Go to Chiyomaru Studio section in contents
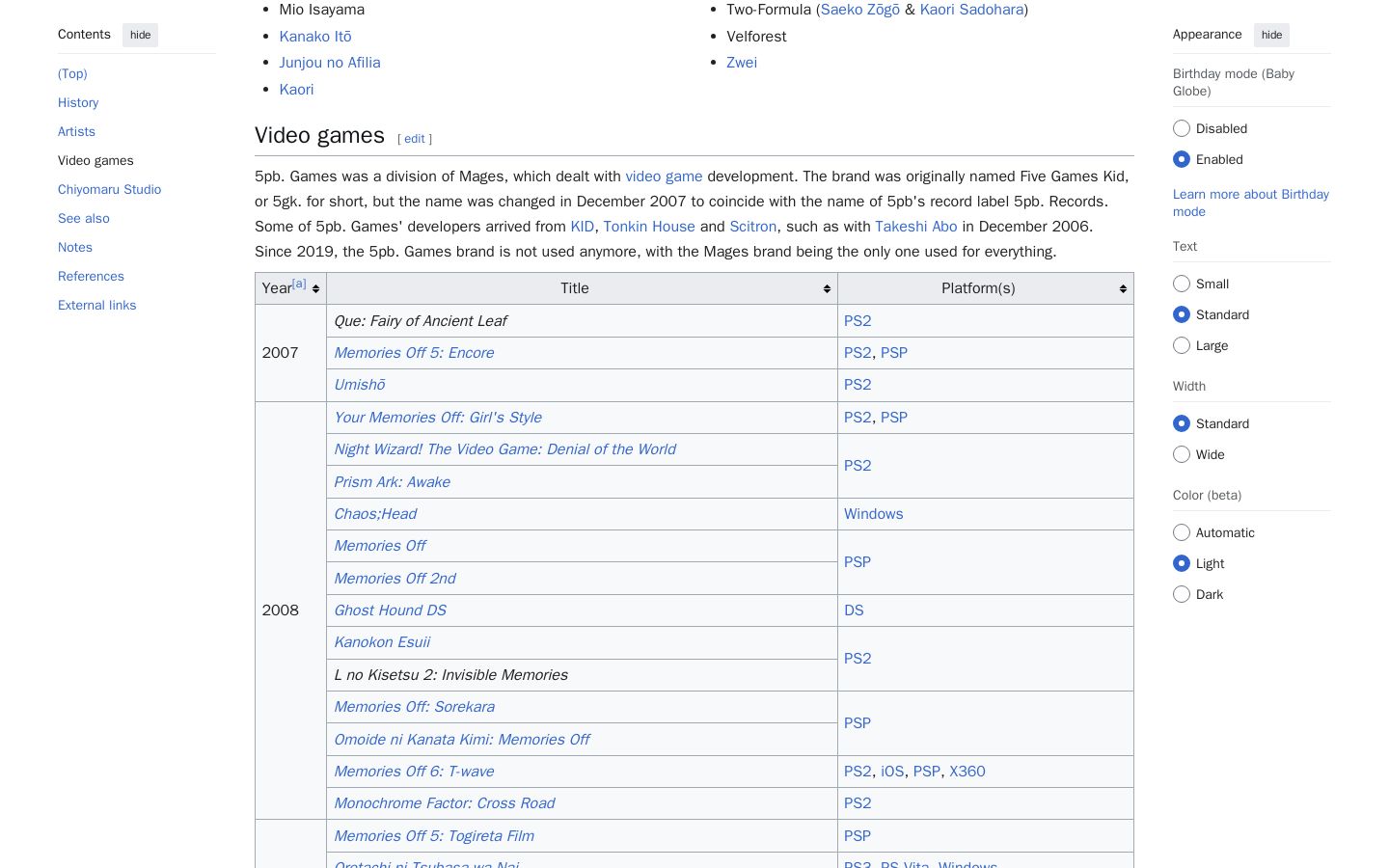 click(x=109, y=189)
